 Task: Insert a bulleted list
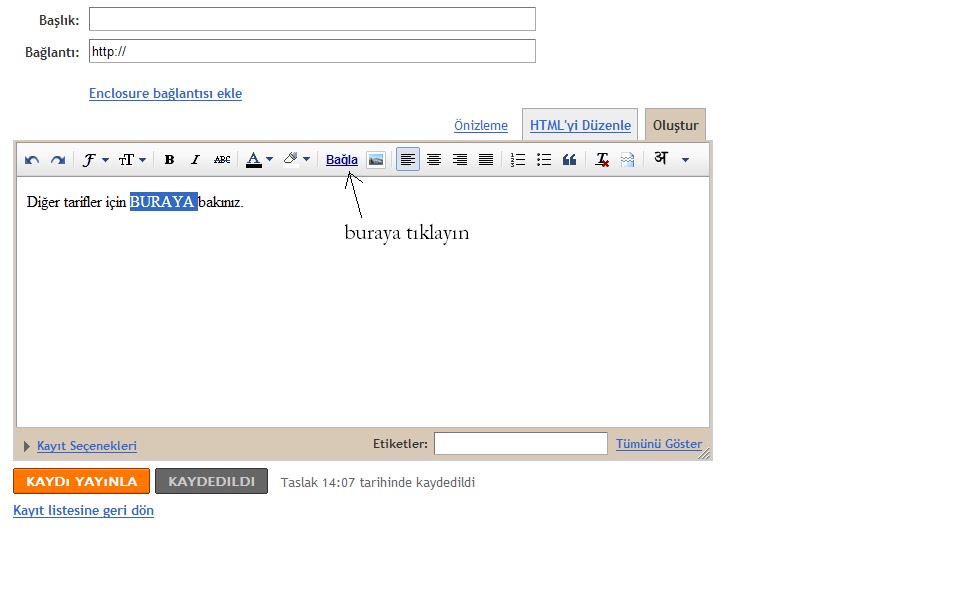click(x=544, y=160)
